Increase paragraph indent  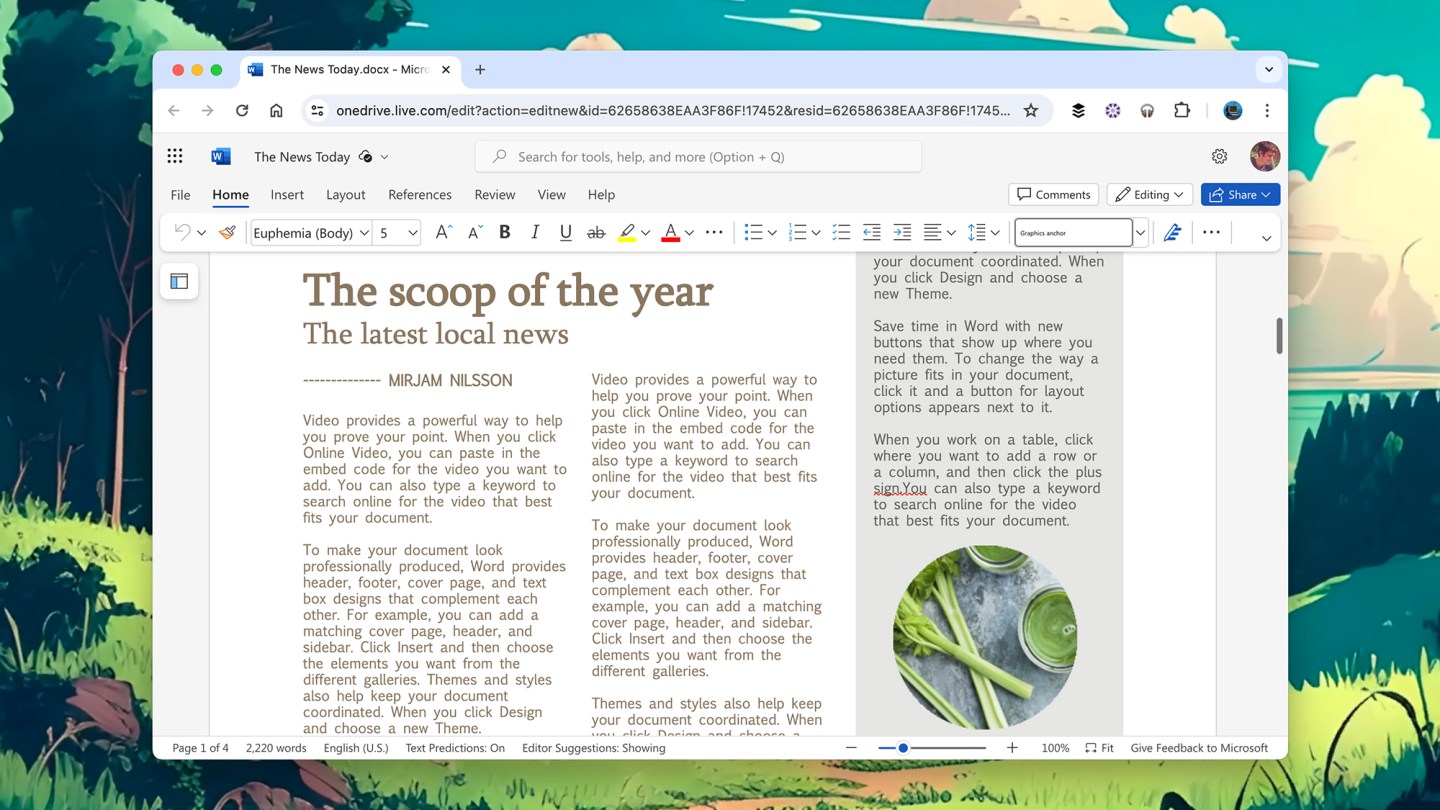tap(902, 232)
